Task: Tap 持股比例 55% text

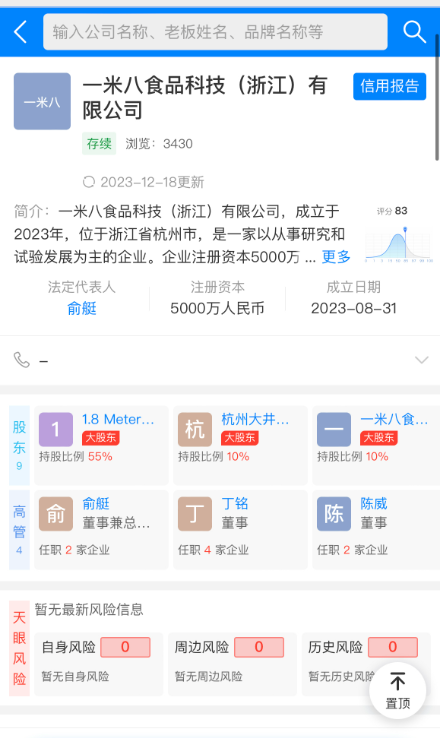Action: coord(76,457)
